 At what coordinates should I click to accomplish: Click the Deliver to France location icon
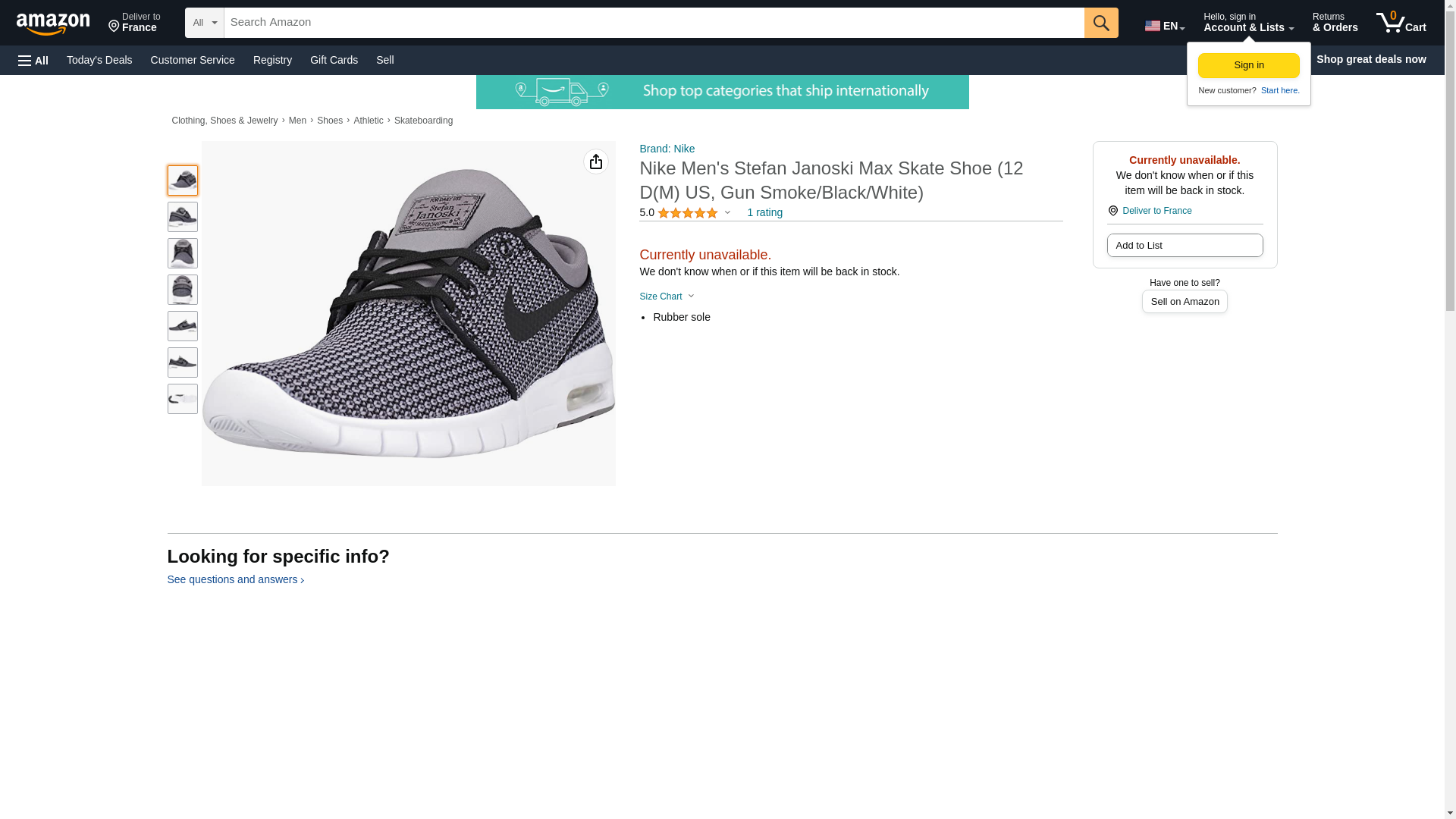tap(1112, 211)
